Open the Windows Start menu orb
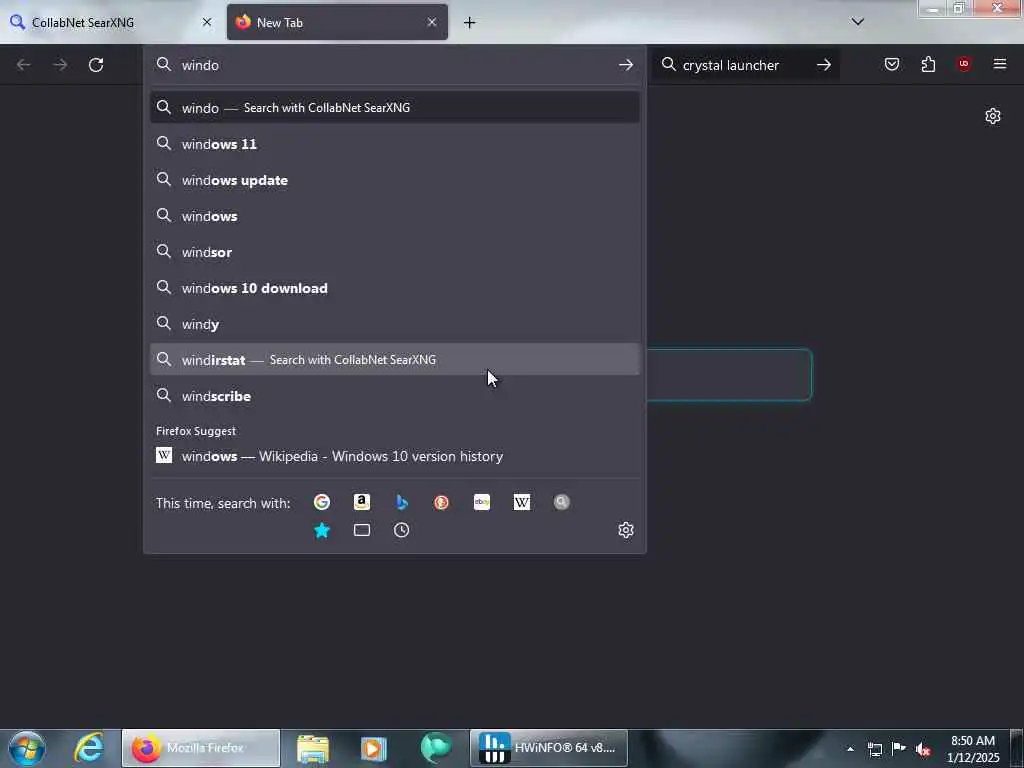Image resolution: width=1024 pixels, height=768 pixels. [27, 748]
